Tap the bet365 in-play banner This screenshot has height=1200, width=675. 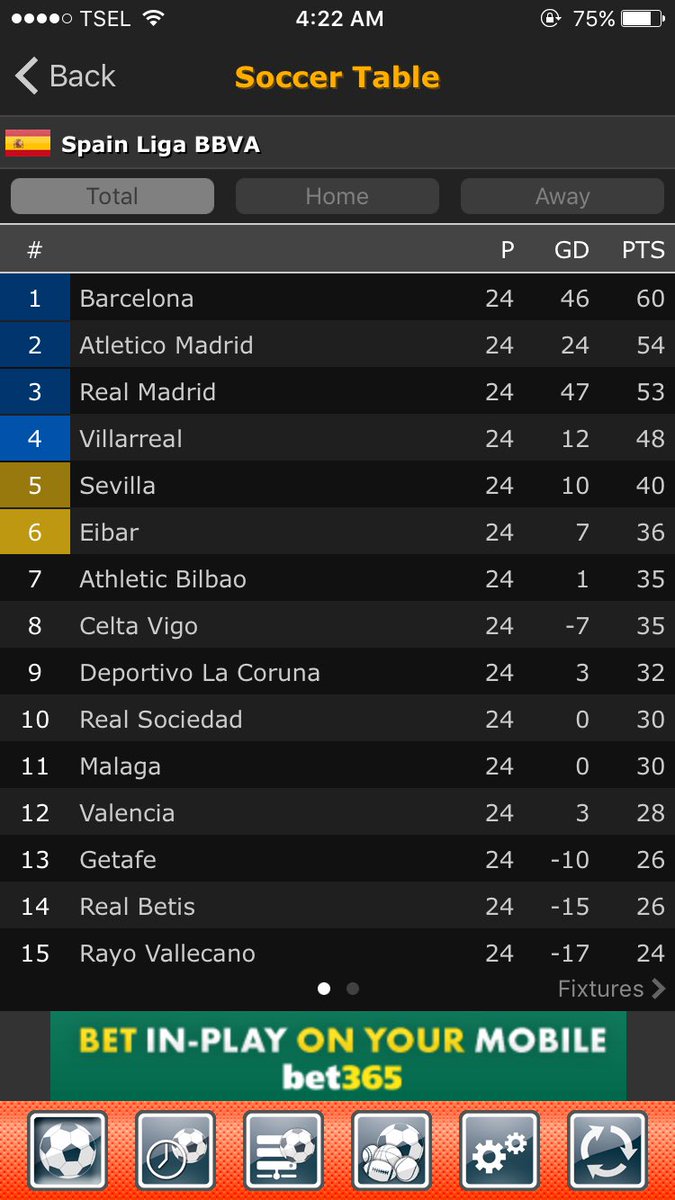pos(338,1055)
